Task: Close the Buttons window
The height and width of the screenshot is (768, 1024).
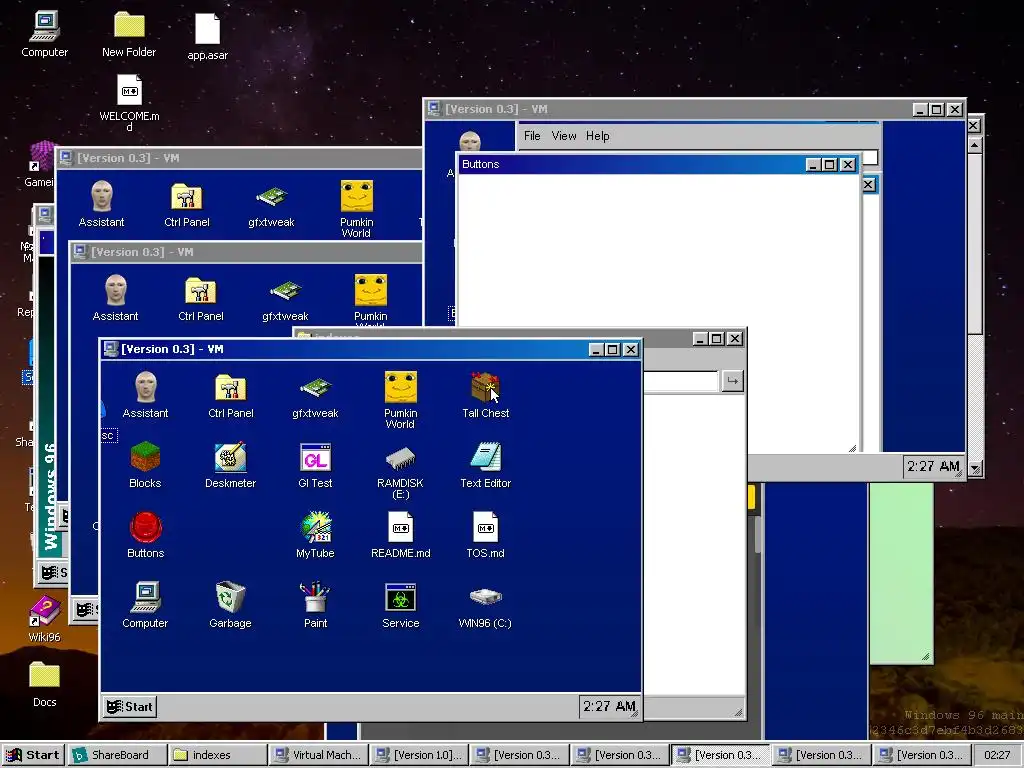Action: click(x=848, y=165)
